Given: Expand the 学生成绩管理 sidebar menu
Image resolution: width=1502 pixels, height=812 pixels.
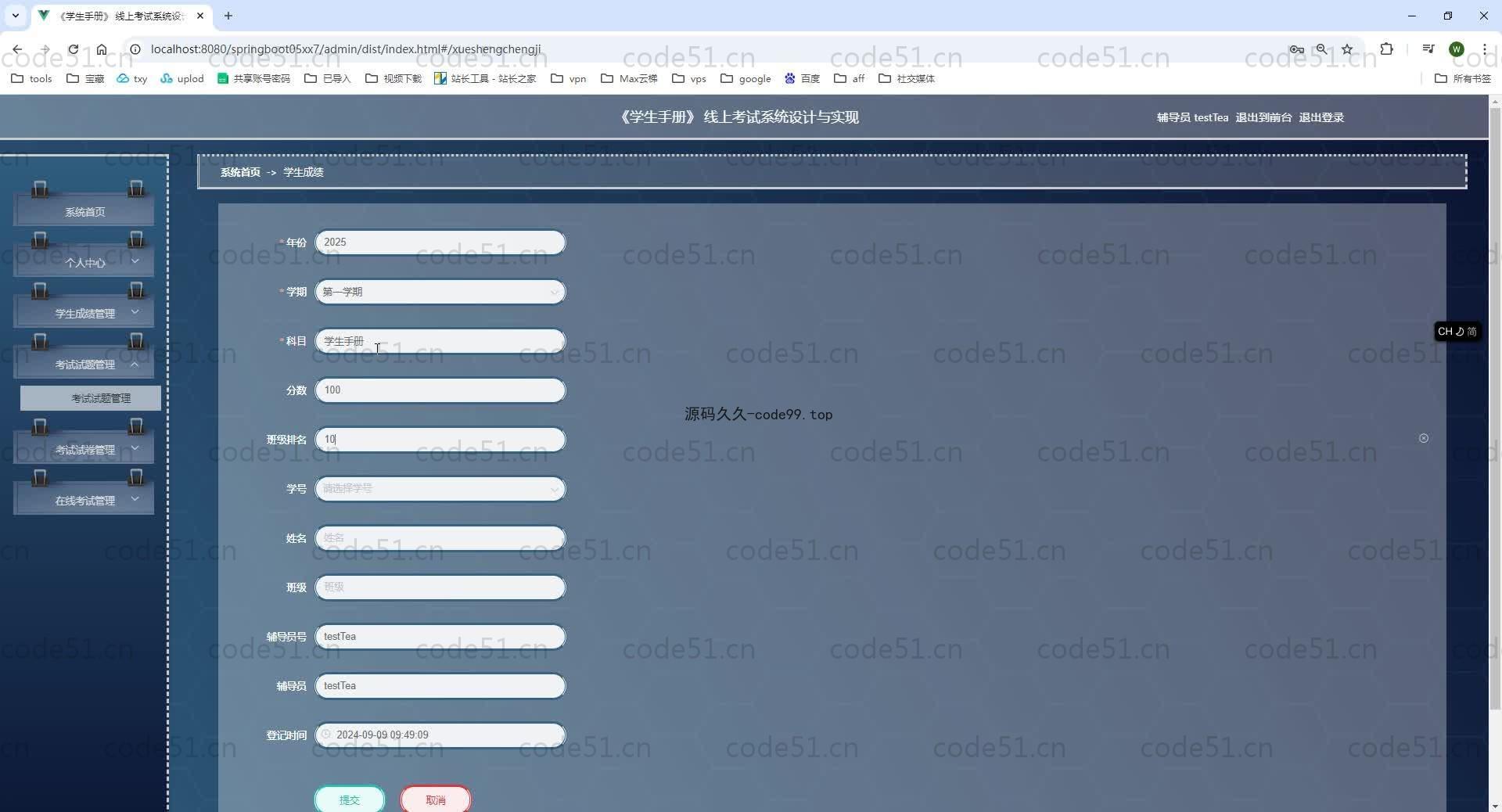Looking at the screenshot, I should click(x=84, y=313).
